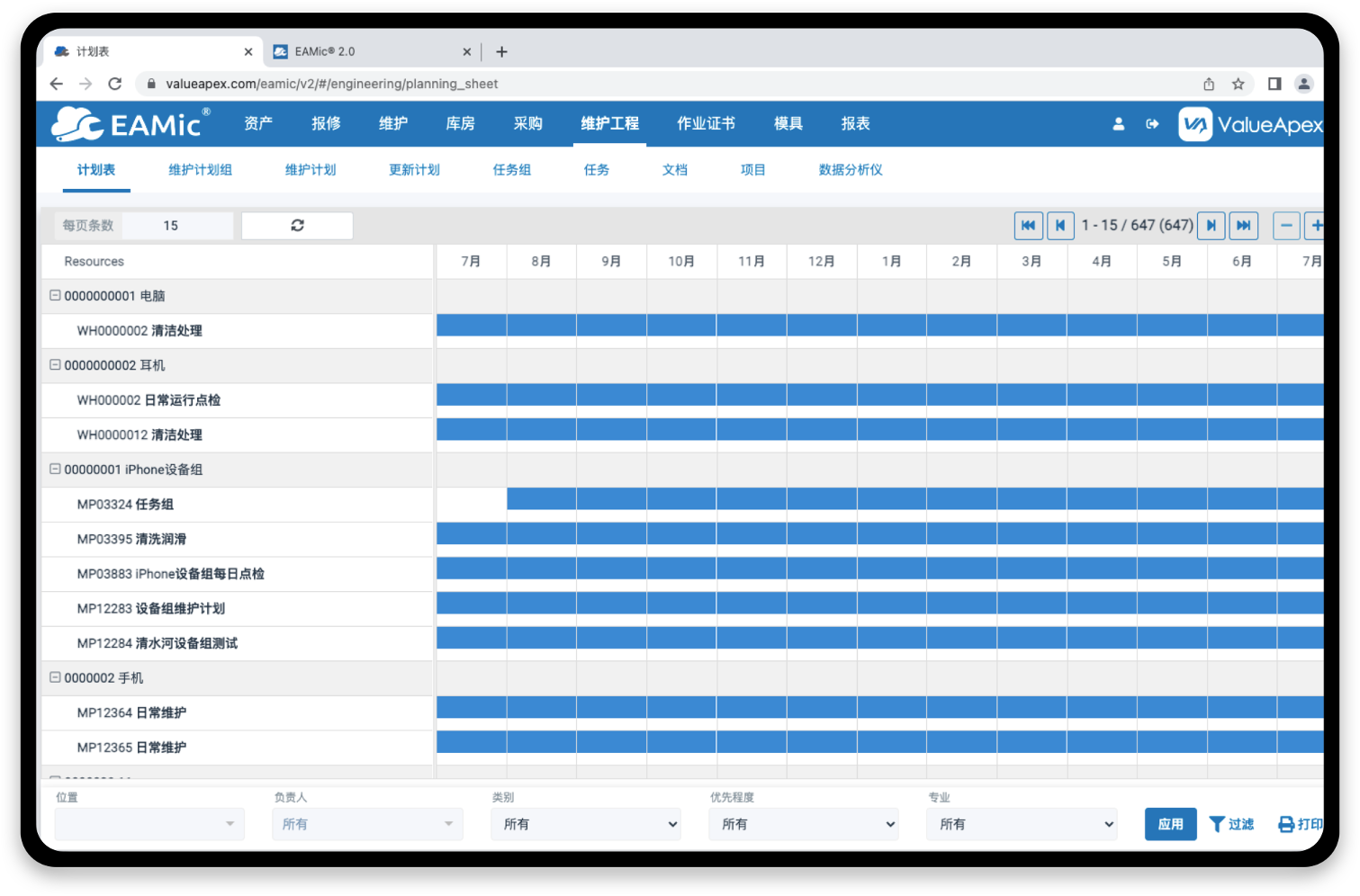Jump to last page of results

[1244, 226]
